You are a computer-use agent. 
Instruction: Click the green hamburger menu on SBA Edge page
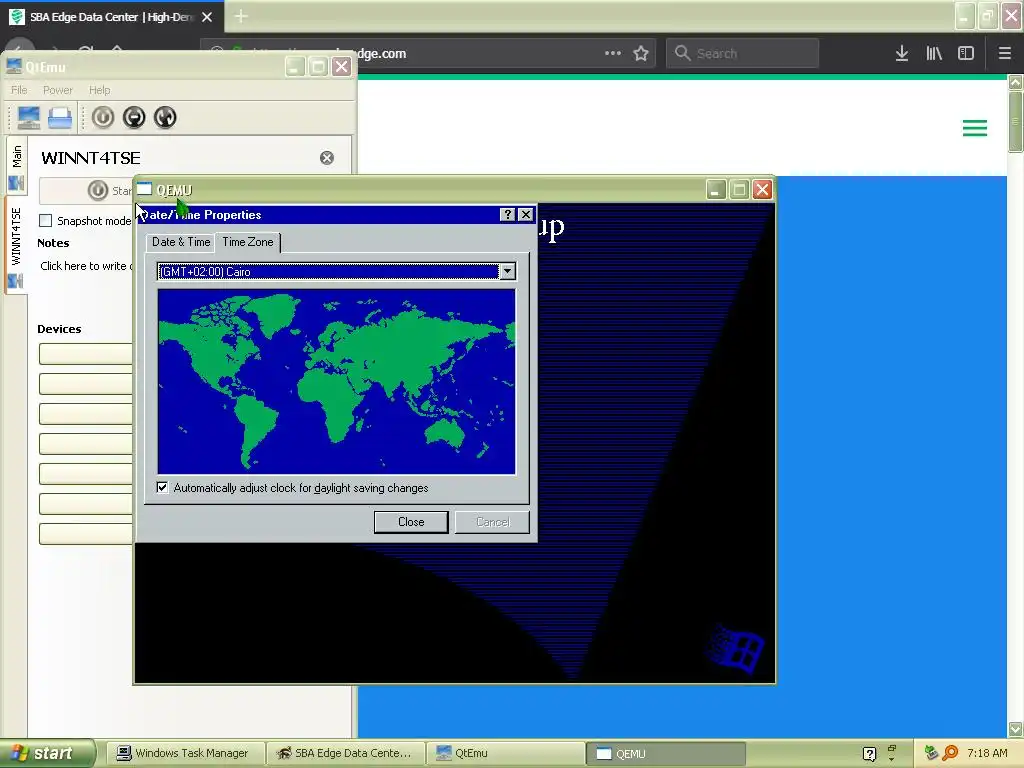pyautogui.click(x=975, y=128)
